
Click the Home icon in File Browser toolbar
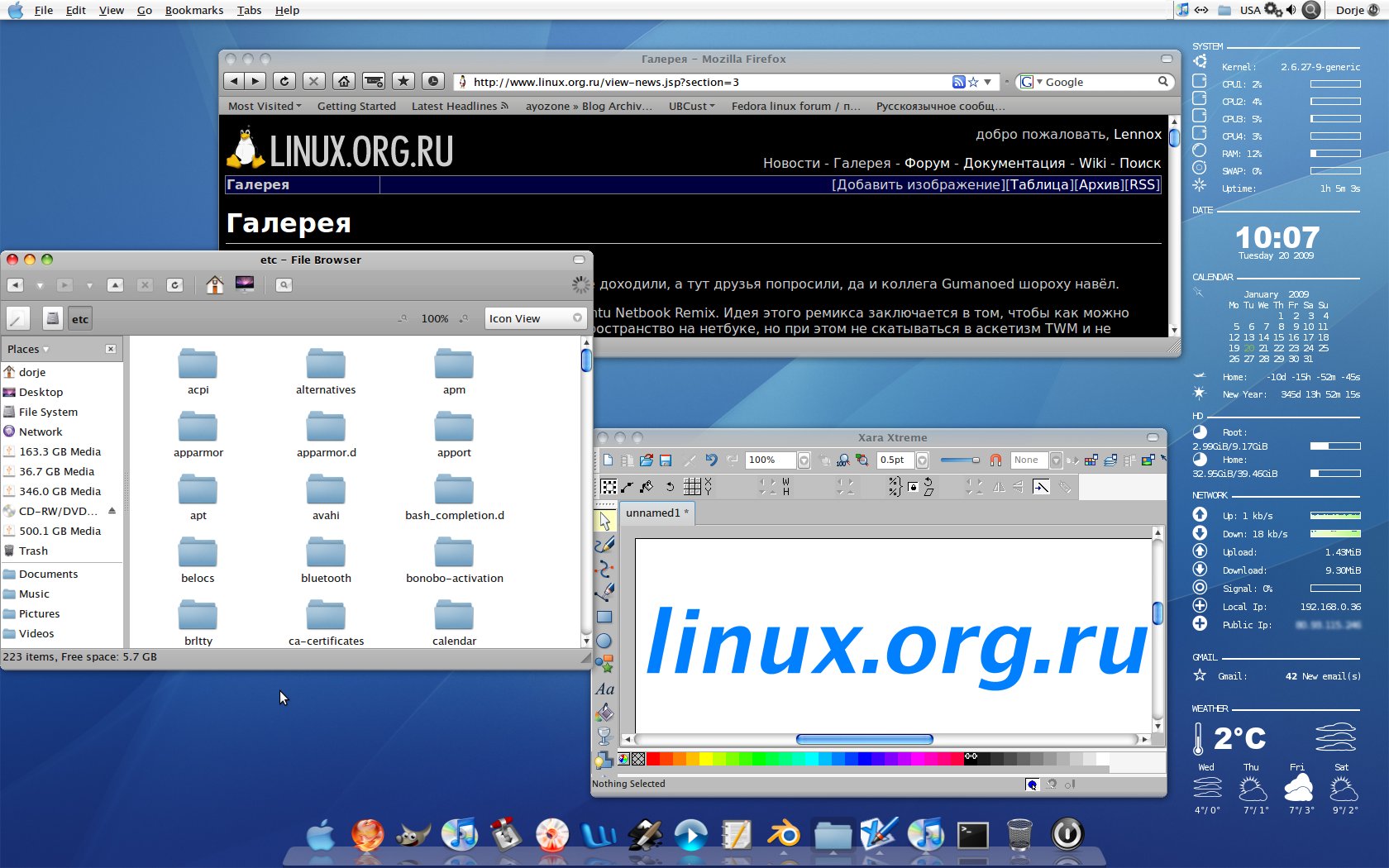coord(215,285)
